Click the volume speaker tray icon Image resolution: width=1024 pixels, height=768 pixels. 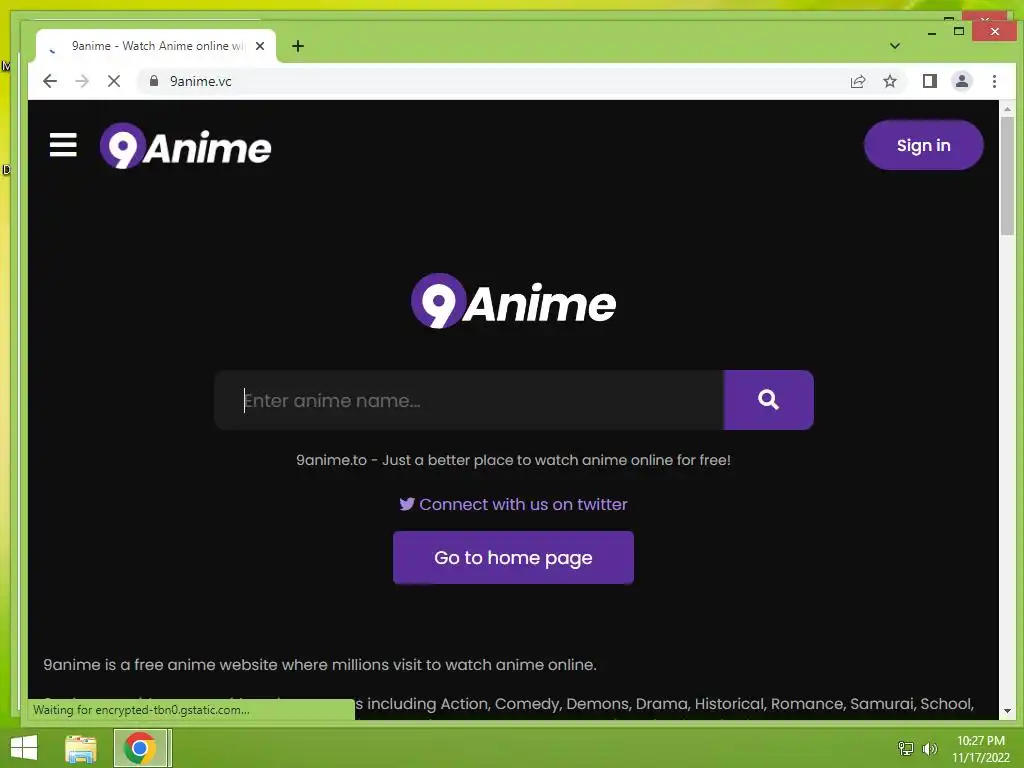pyautogui.click(x=930, y=748)
